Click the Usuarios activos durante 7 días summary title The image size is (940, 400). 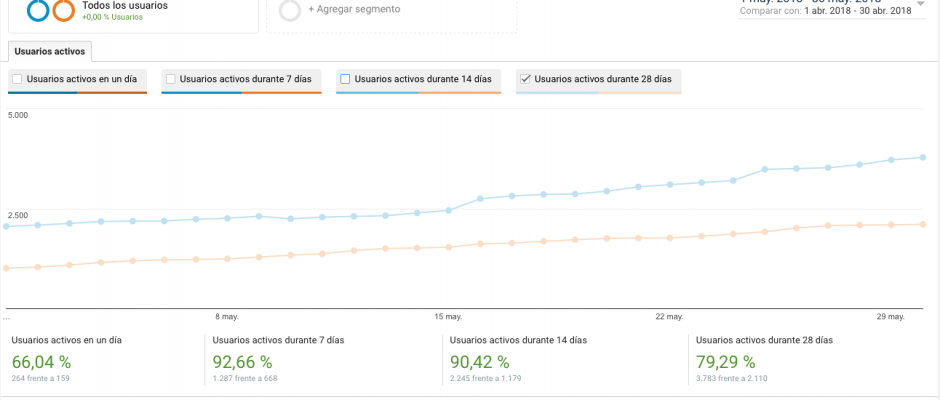(278, 340)
